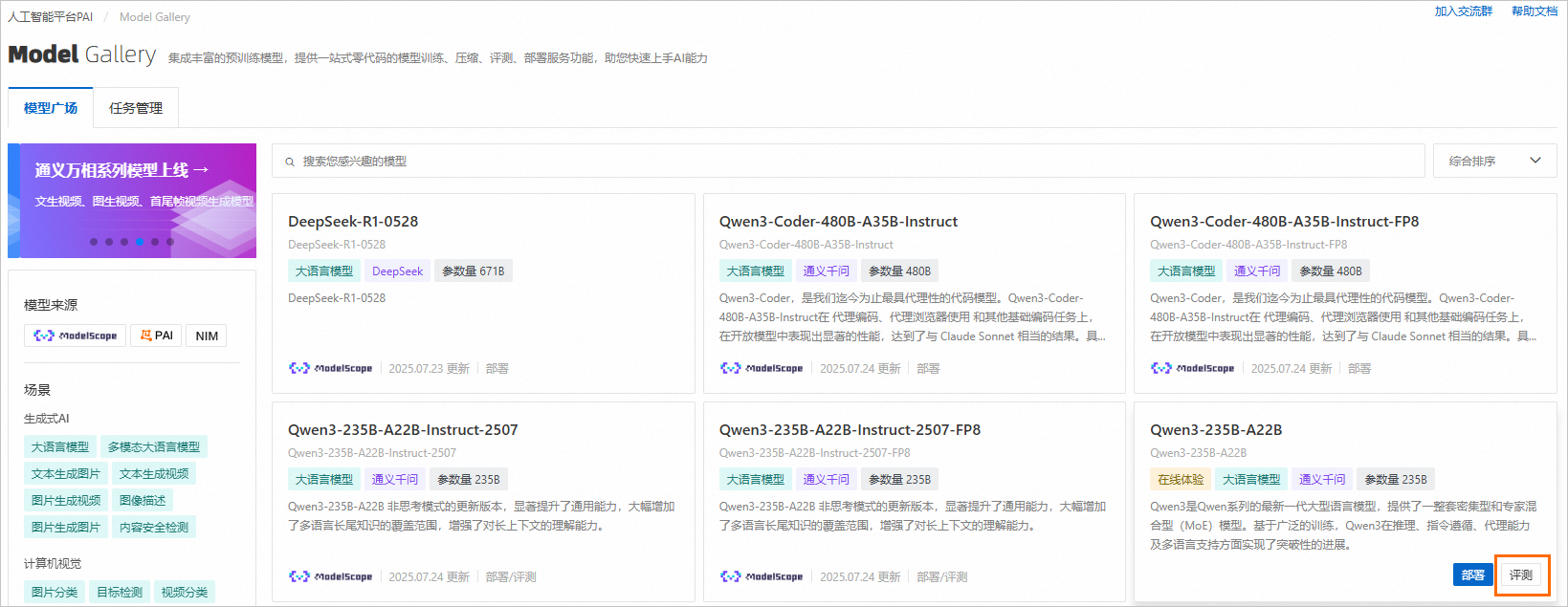
Task: Click 2025.07.23 更新 on DeepSeek-R1-0528 card
Action: pyautogui.click(x=429, y=368)
